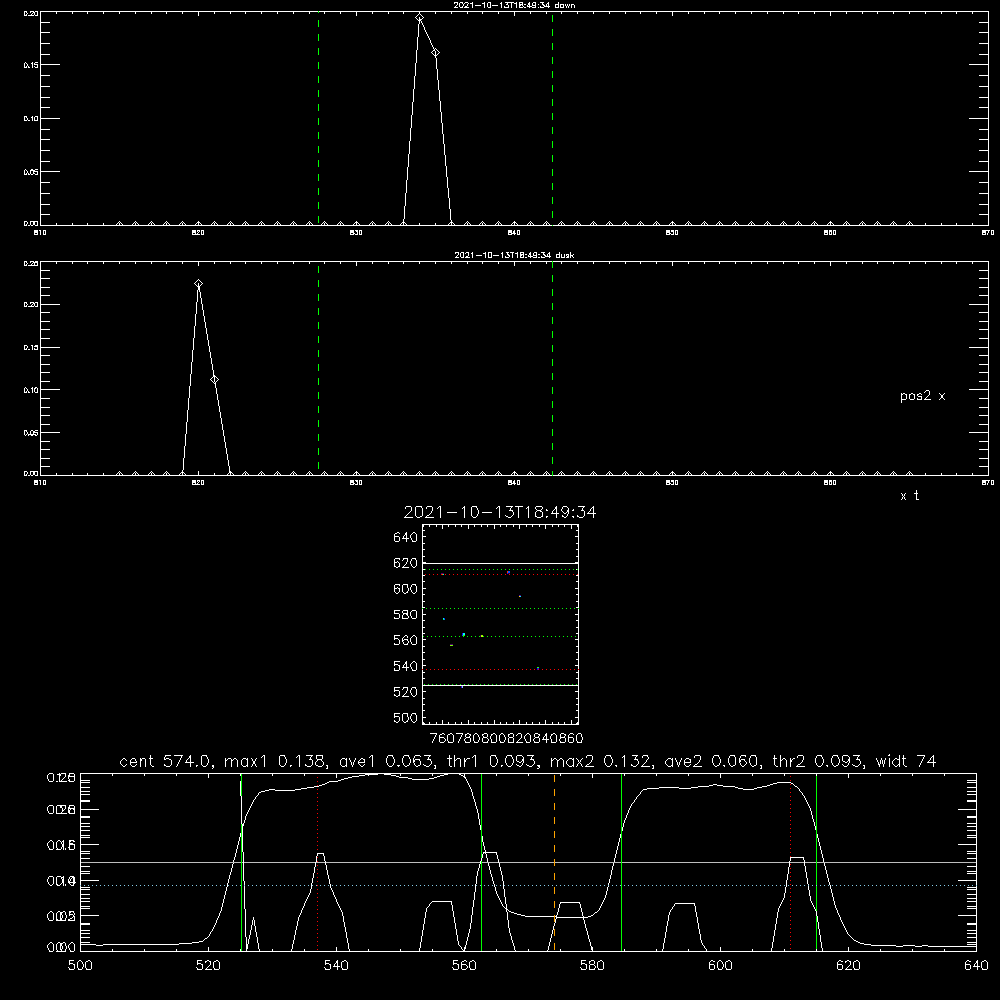Click the y-axis label 600 on the center plot

pyautogui.click(x=406, y=589)
